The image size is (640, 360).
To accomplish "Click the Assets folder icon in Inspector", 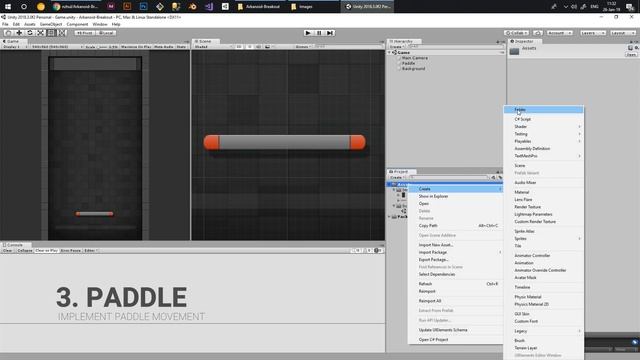I will coord(514,51).
